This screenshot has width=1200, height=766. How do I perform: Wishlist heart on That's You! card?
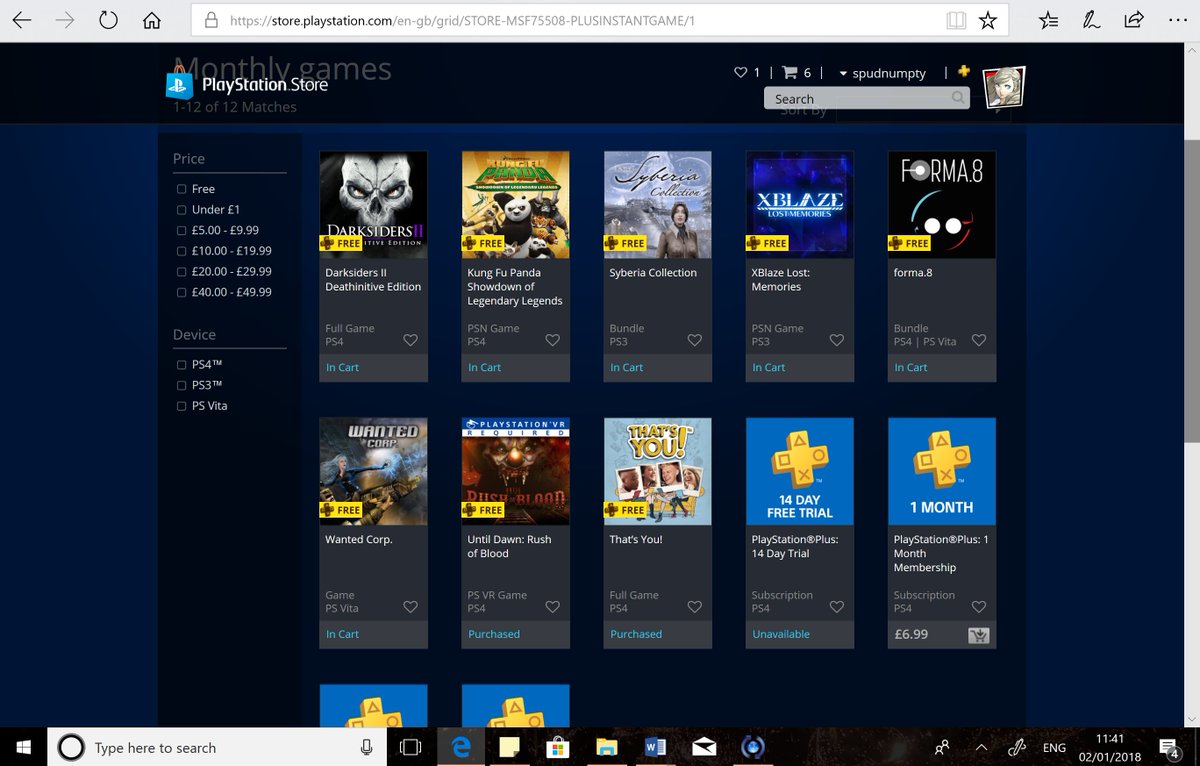tap(695, 607)
